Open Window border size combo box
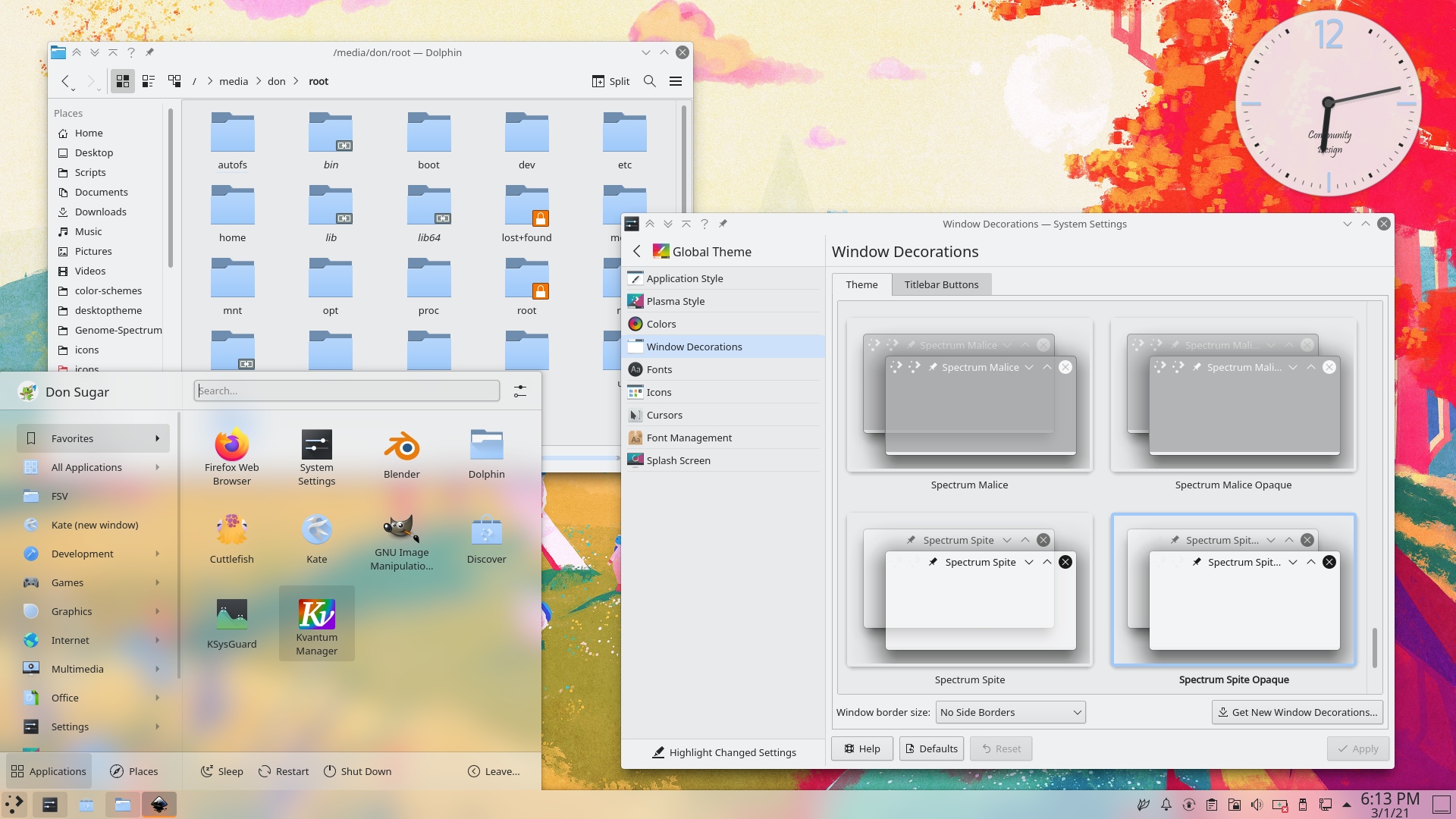 [x=1011, y=712]
